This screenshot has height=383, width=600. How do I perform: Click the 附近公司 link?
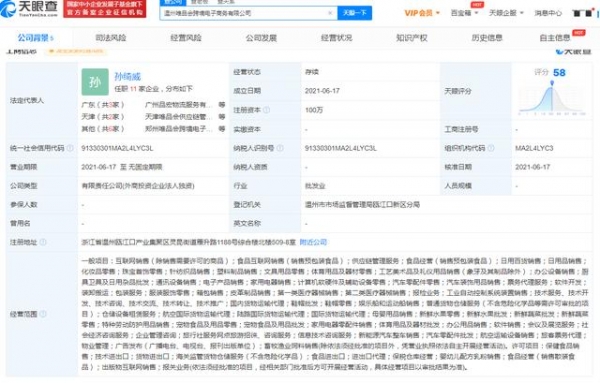coord(313,242)
